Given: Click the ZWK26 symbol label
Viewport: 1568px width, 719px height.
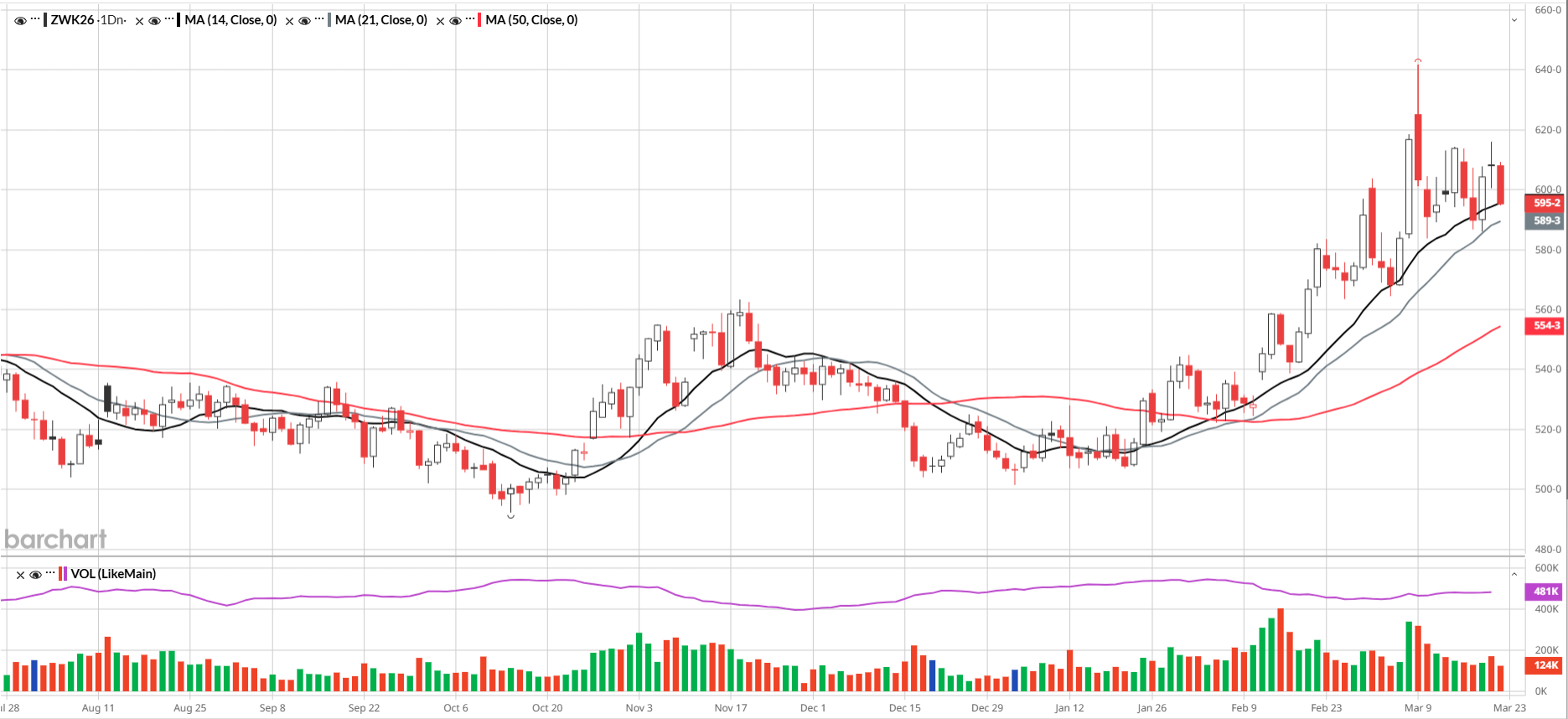Looking at the screenshot, I should pos(72,20).
